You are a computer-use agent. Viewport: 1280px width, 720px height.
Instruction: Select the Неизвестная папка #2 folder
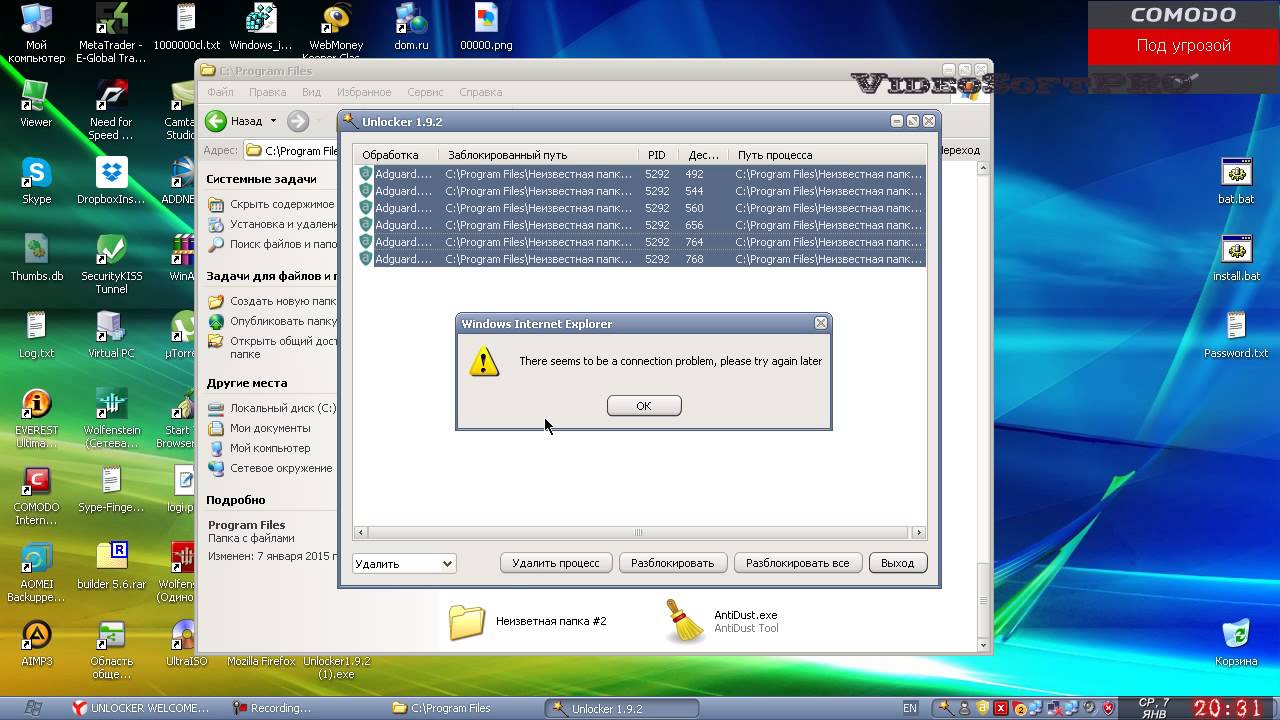[526, 621]
